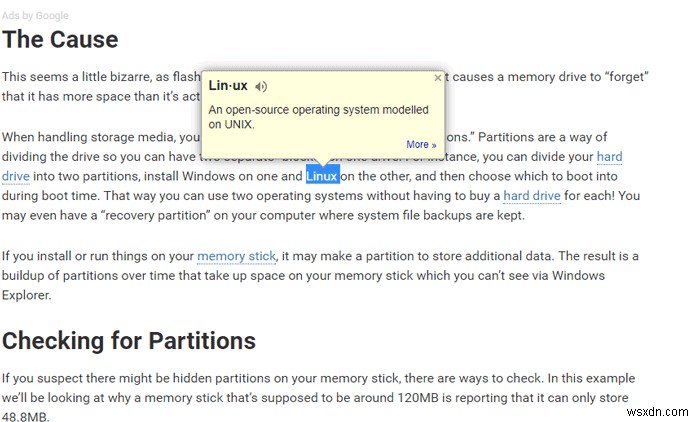Click the highlighted word "Linux" in the paragraph

point(322,176)
